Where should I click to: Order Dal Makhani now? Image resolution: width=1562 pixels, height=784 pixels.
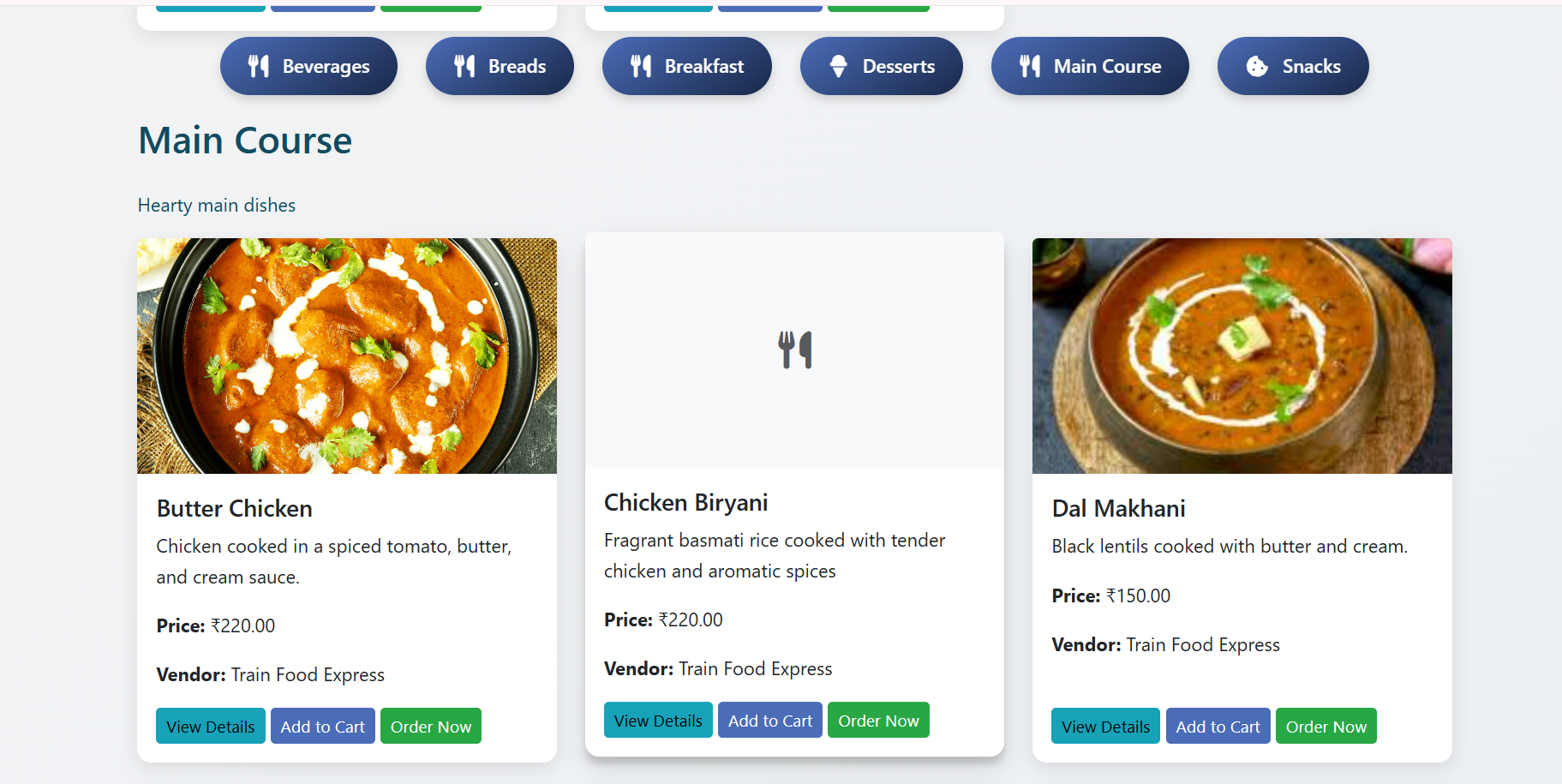pos(1326,727)
